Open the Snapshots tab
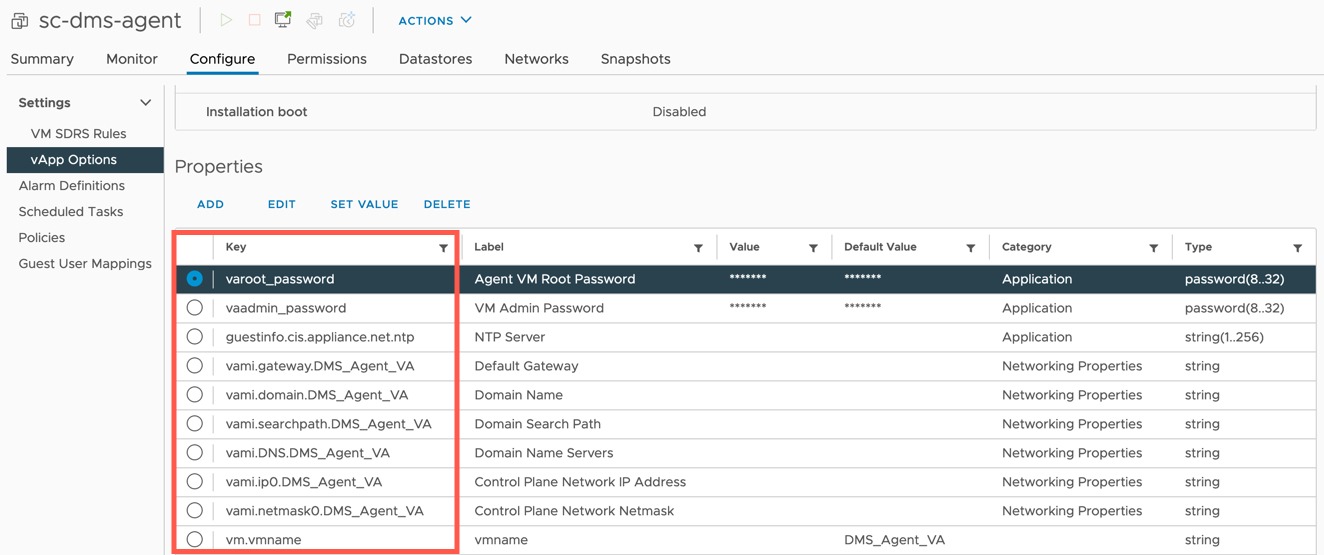This screenshot has height=555, width=1324. click(x=635, y=59)
